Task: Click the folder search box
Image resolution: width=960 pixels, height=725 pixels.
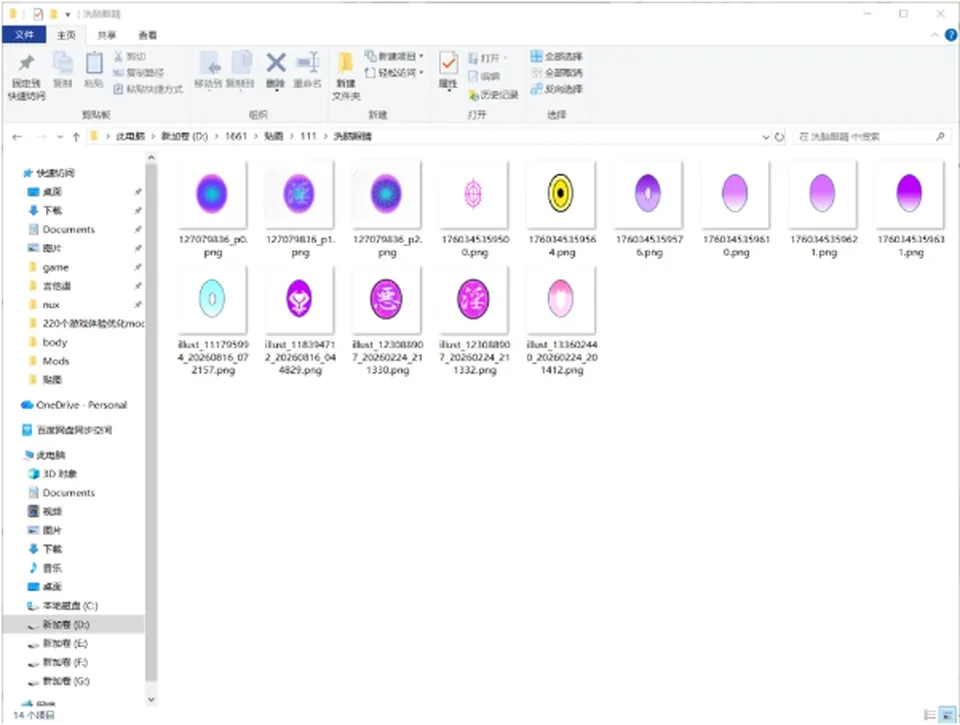Action: coord(871,137)
